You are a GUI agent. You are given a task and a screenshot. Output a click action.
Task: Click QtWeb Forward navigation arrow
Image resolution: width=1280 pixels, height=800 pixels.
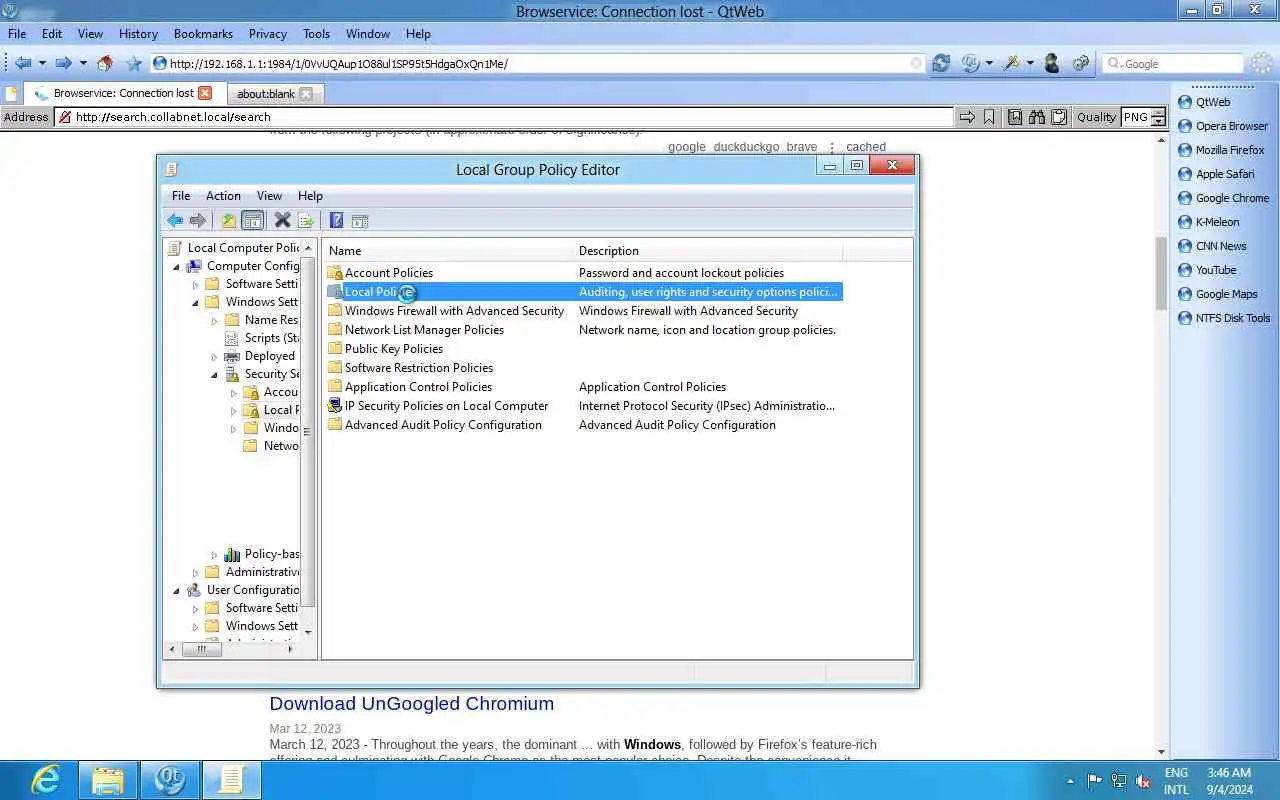(x=63, y=63)
